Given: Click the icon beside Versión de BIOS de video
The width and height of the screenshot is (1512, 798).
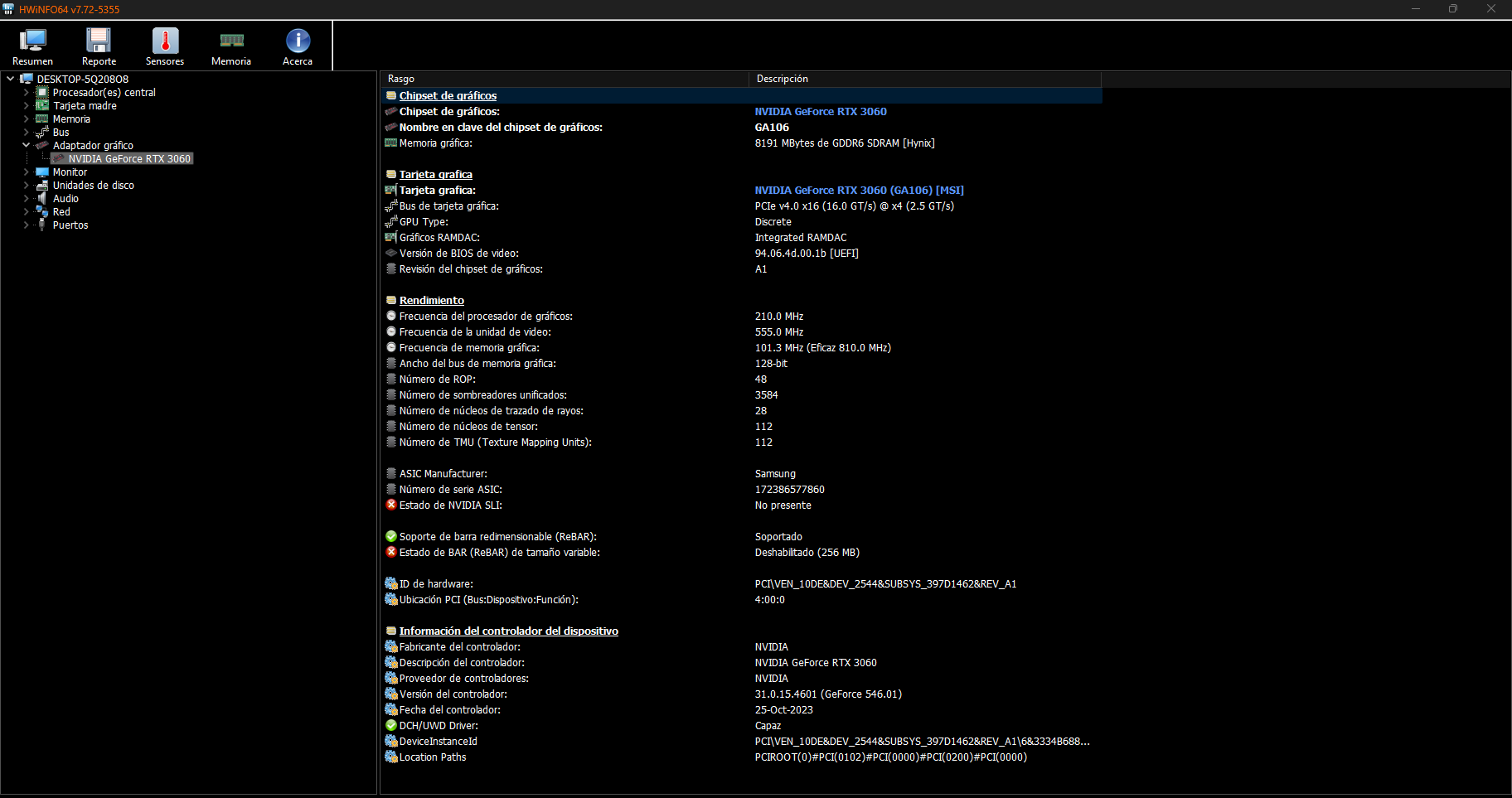Looking at the screenshot, I should (391, 253).
